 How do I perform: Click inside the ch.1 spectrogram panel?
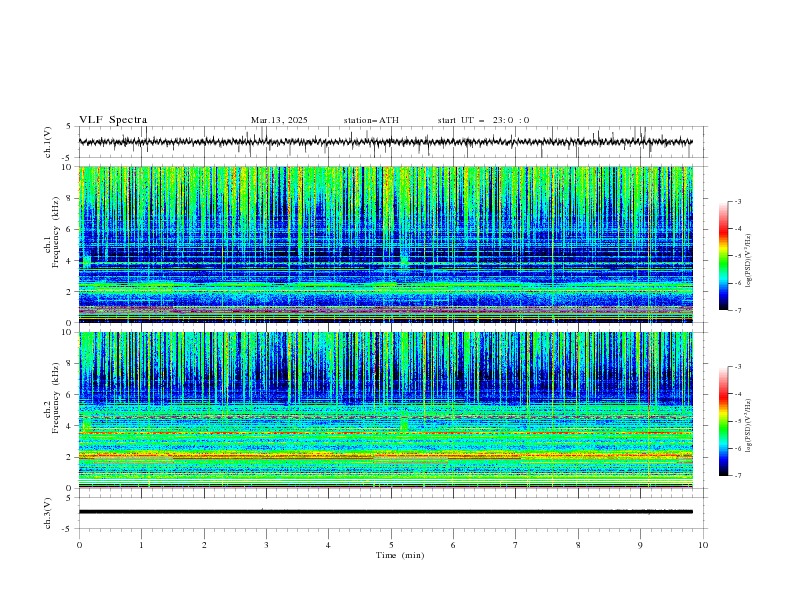pos(385,244)
